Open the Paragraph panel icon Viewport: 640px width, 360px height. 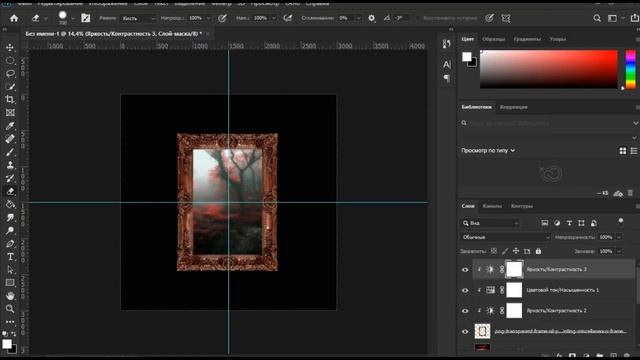click(447, 78)
